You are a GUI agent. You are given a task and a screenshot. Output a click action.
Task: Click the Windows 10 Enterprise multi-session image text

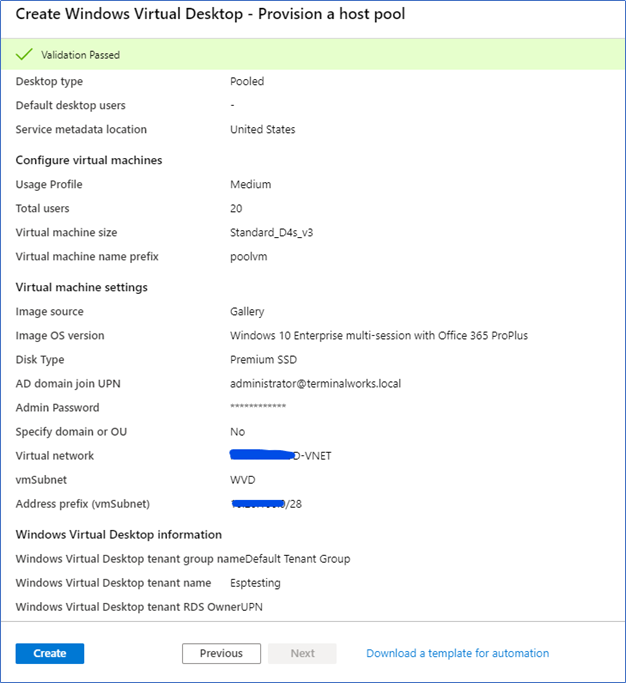(x=379, y=335)
